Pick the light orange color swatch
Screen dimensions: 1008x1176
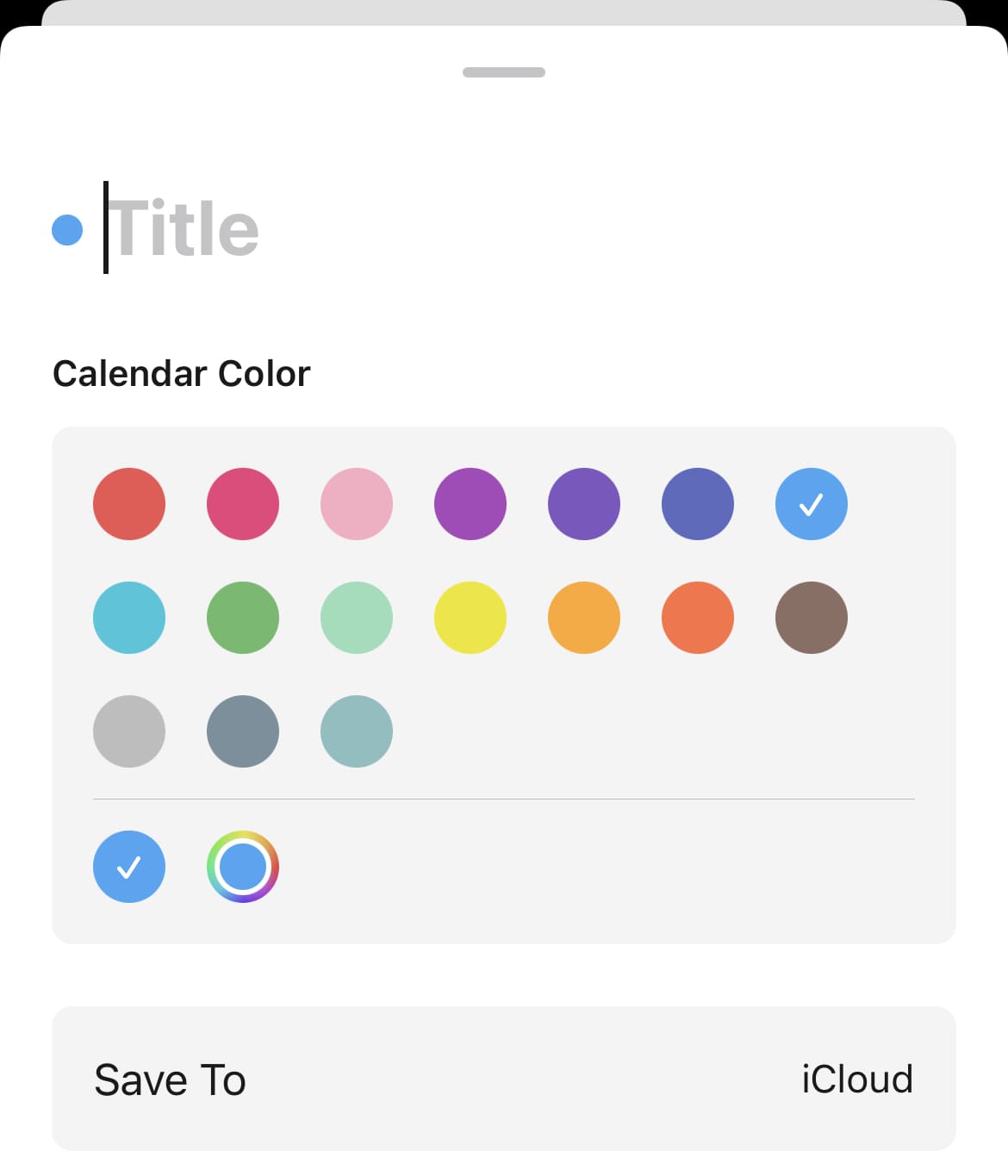584,618
